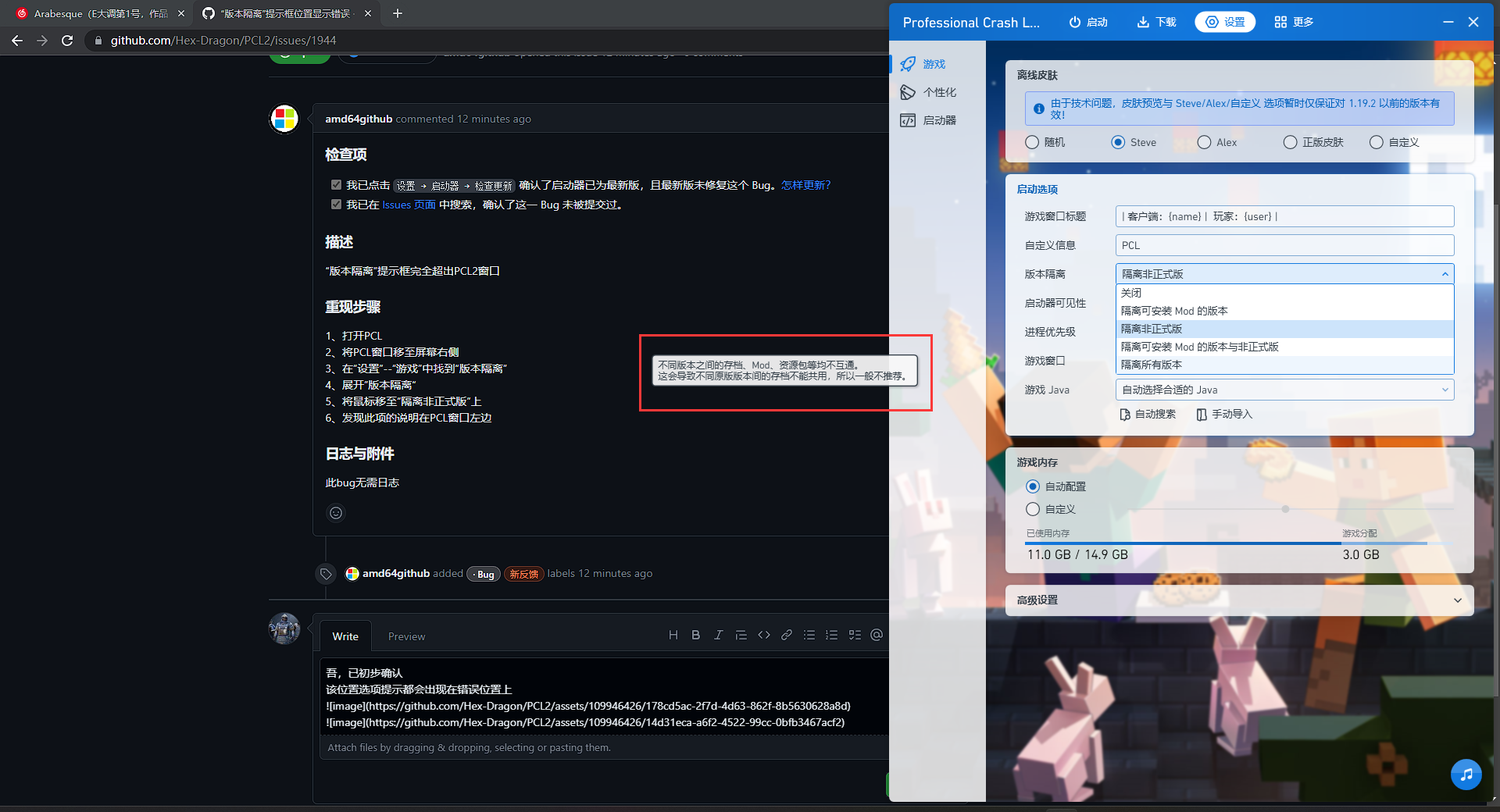
Task: Insert a quote via the comment toolbar
Action: [741, 635]
